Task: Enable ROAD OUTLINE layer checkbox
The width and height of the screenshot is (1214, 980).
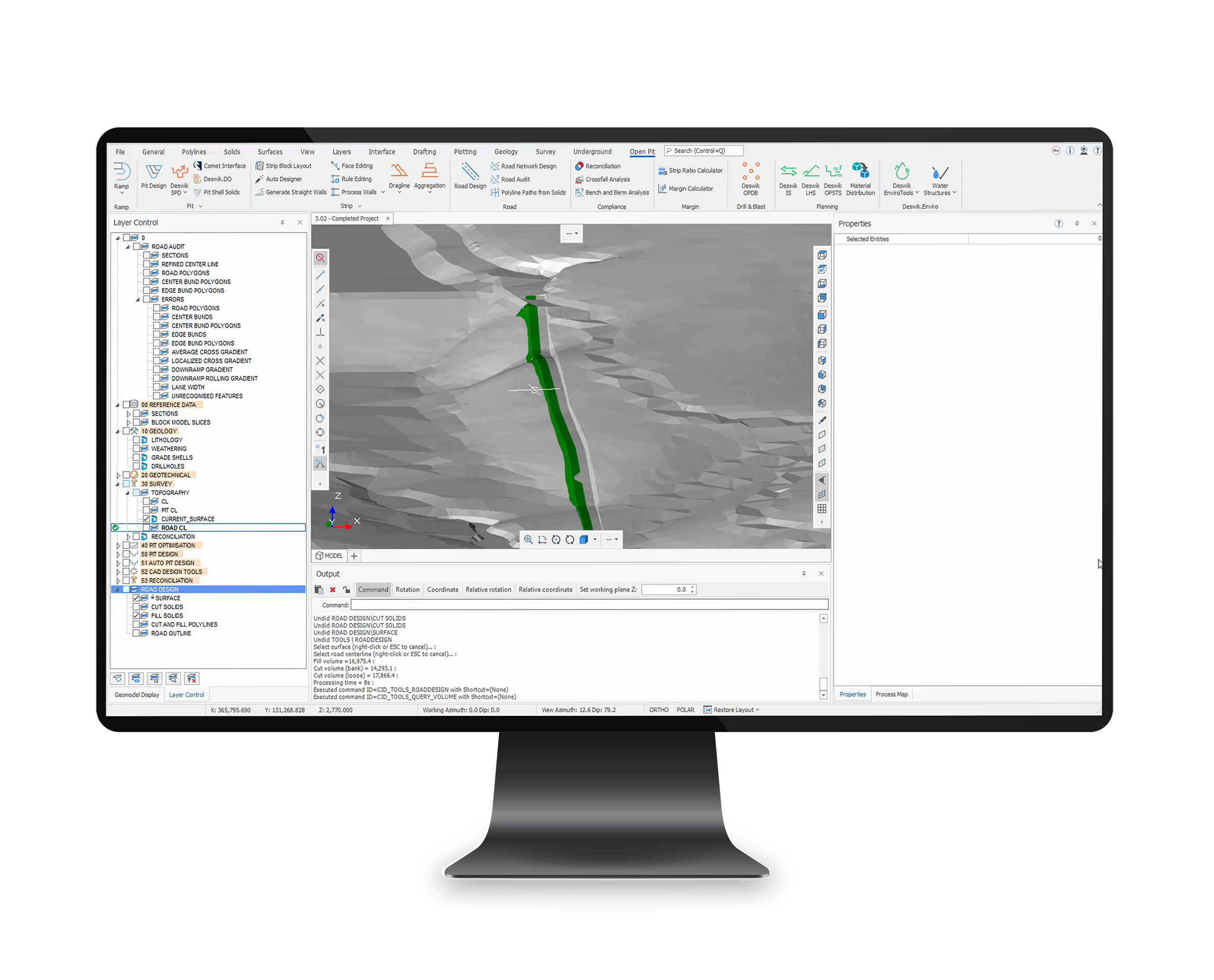Action: [x=136, y=633]
